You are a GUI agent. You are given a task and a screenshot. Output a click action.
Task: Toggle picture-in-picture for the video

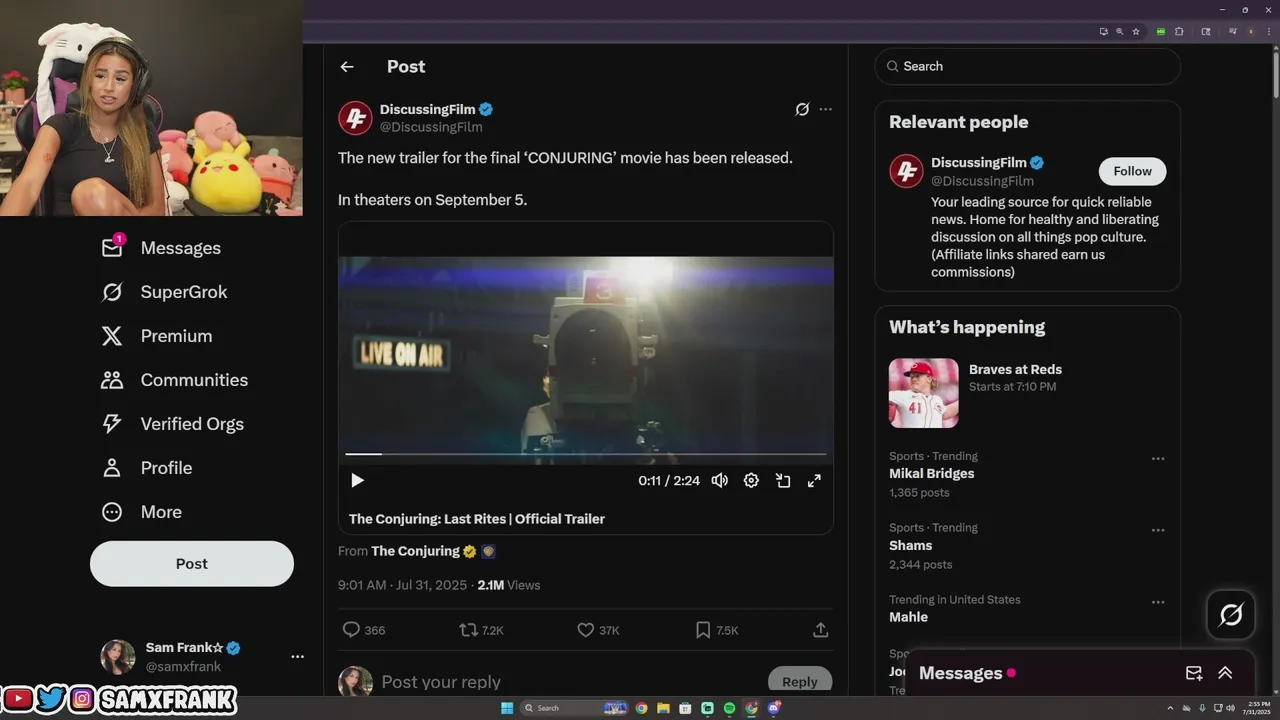coord(783,480)
